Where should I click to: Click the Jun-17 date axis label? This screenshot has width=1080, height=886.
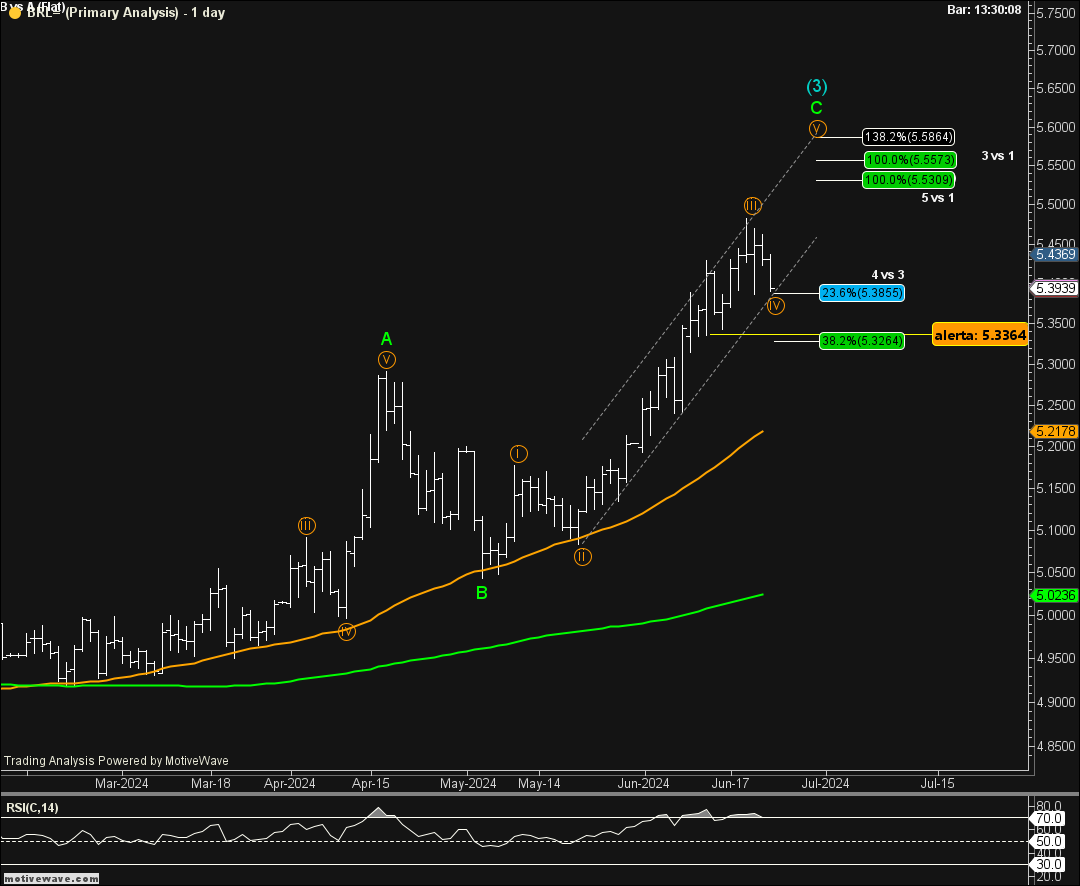tap(730, 783)
